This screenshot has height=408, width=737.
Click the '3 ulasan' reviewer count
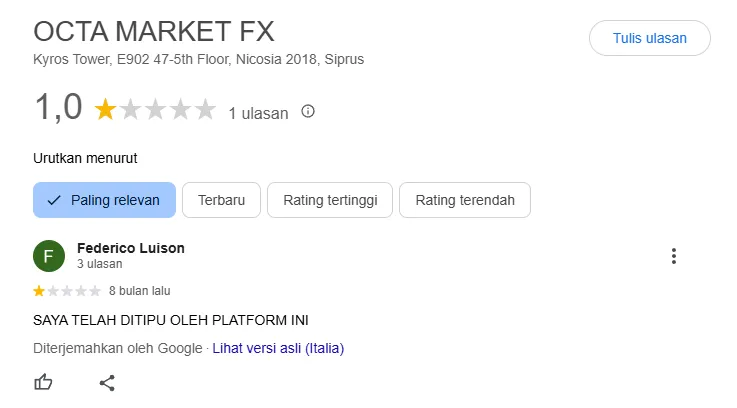[100, 264]
